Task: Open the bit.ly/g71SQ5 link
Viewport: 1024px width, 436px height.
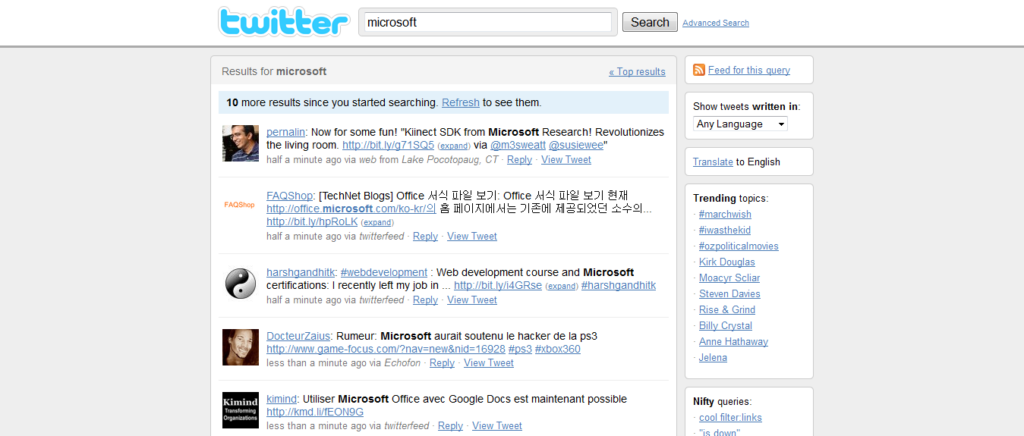Action: 388,145
